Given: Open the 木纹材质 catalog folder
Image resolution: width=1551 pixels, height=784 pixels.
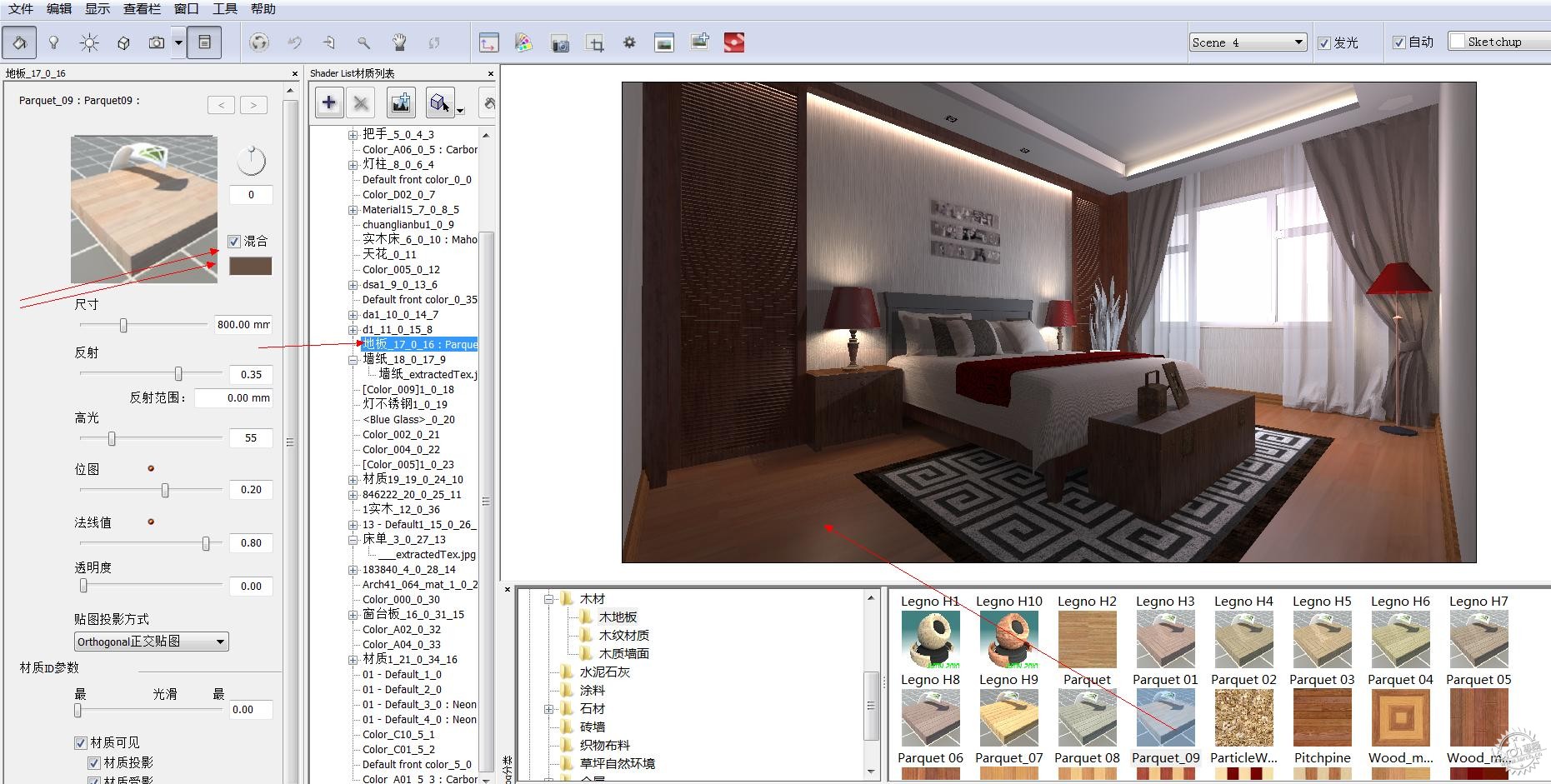Looking at the screenshot, I should (623, 636).
